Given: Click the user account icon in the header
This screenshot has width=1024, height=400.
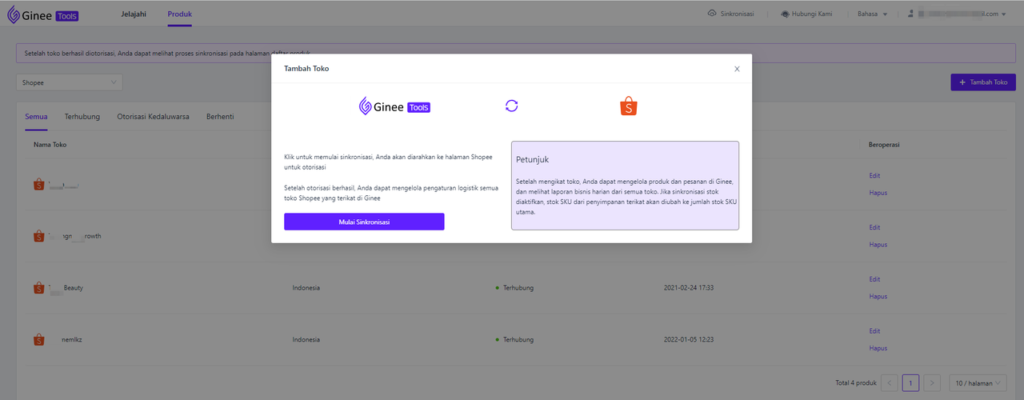Looking at the screenshot, I should (x=910, y=14).
